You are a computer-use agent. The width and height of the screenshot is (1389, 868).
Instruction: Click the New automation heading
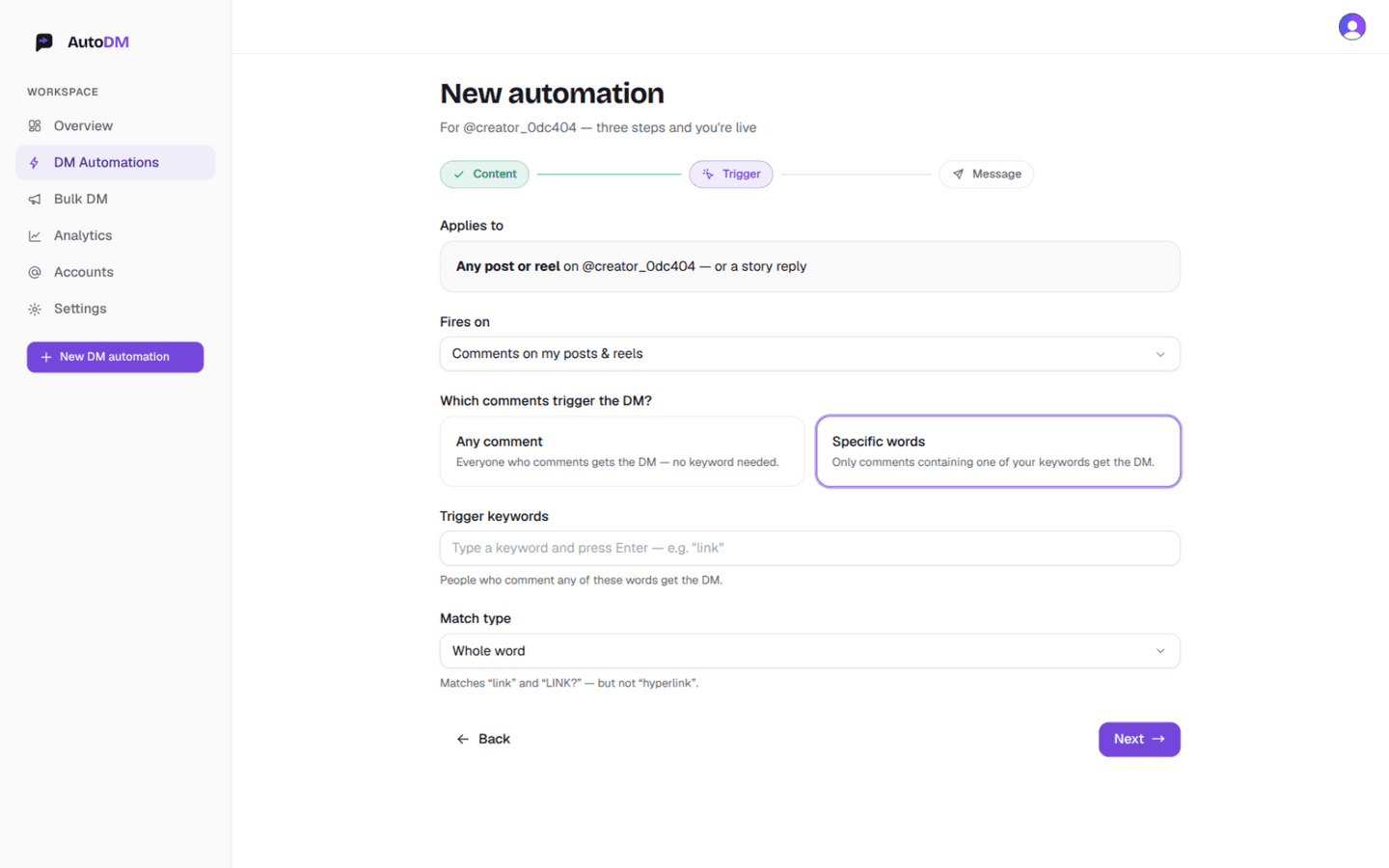pyautogui.click(x=552, y=94)
